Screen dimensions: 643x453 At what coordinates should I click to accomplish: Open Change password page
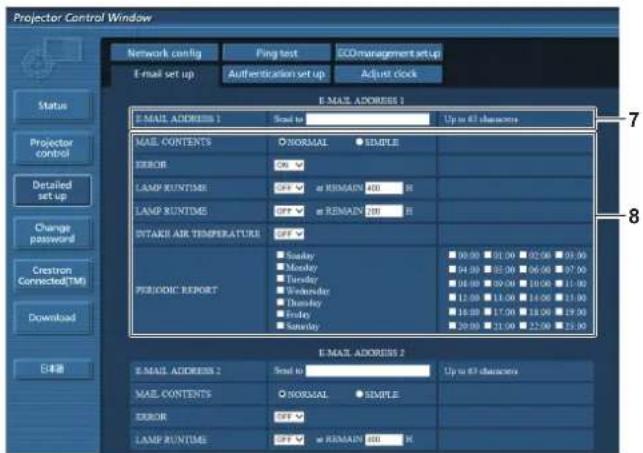pos(52,233)
